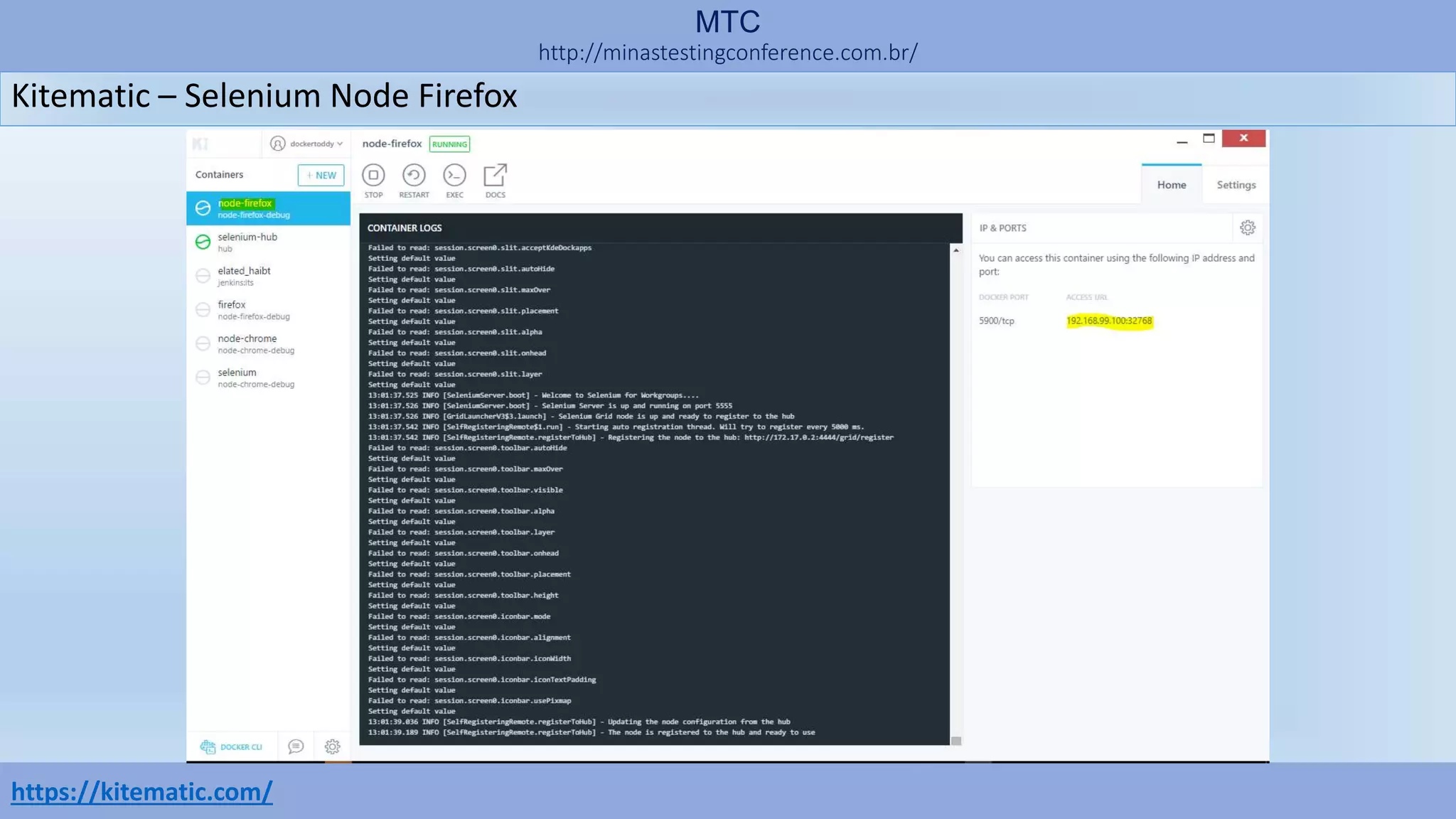Stop the node-firefox container

click(373, 175)
